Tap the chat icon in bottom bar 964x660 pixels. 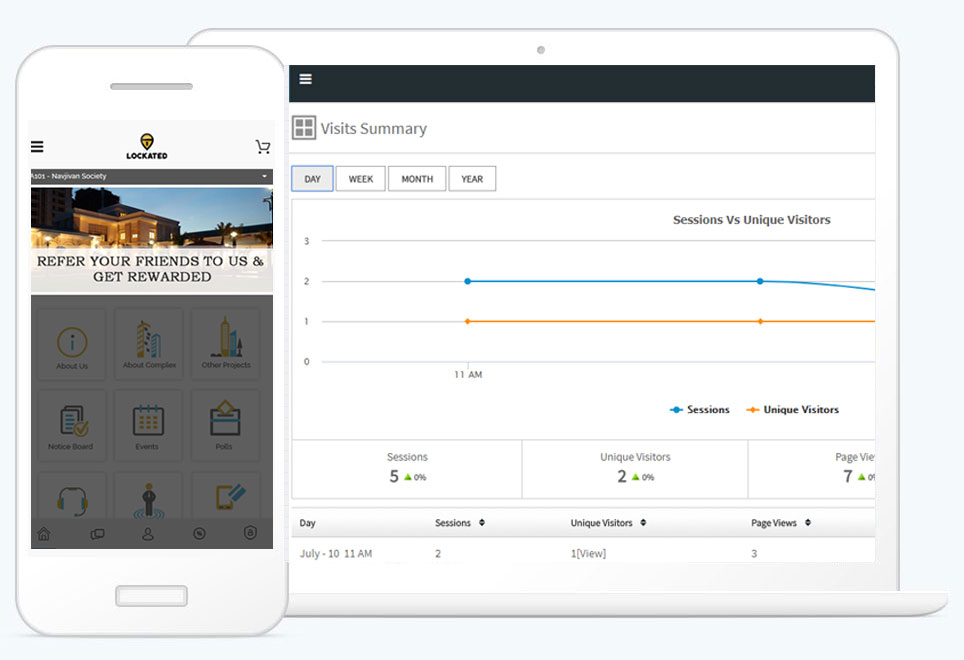click(97, 534)
